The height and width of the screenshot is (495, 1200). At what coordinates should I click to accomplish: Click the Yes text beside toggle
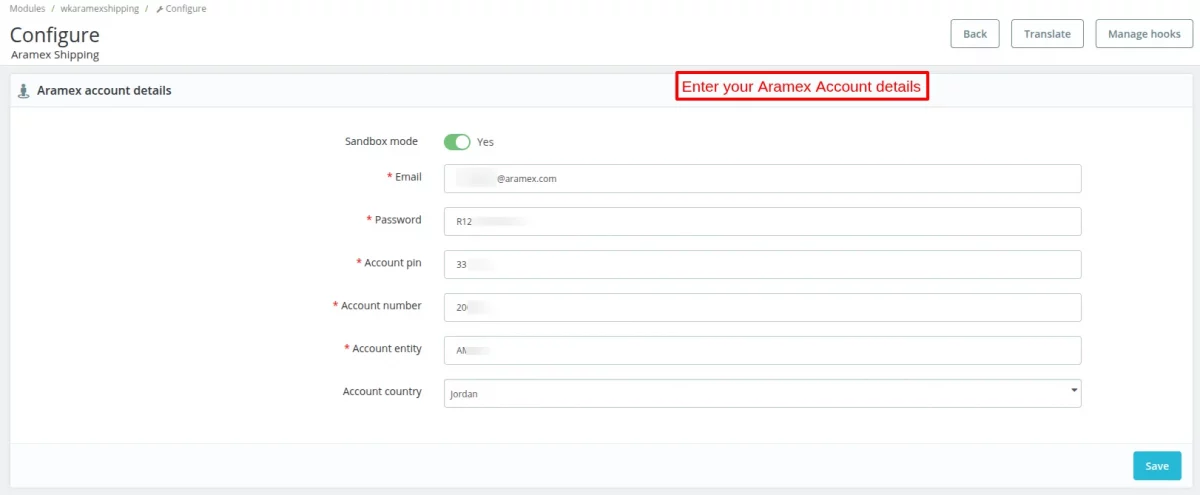[485, 142]
